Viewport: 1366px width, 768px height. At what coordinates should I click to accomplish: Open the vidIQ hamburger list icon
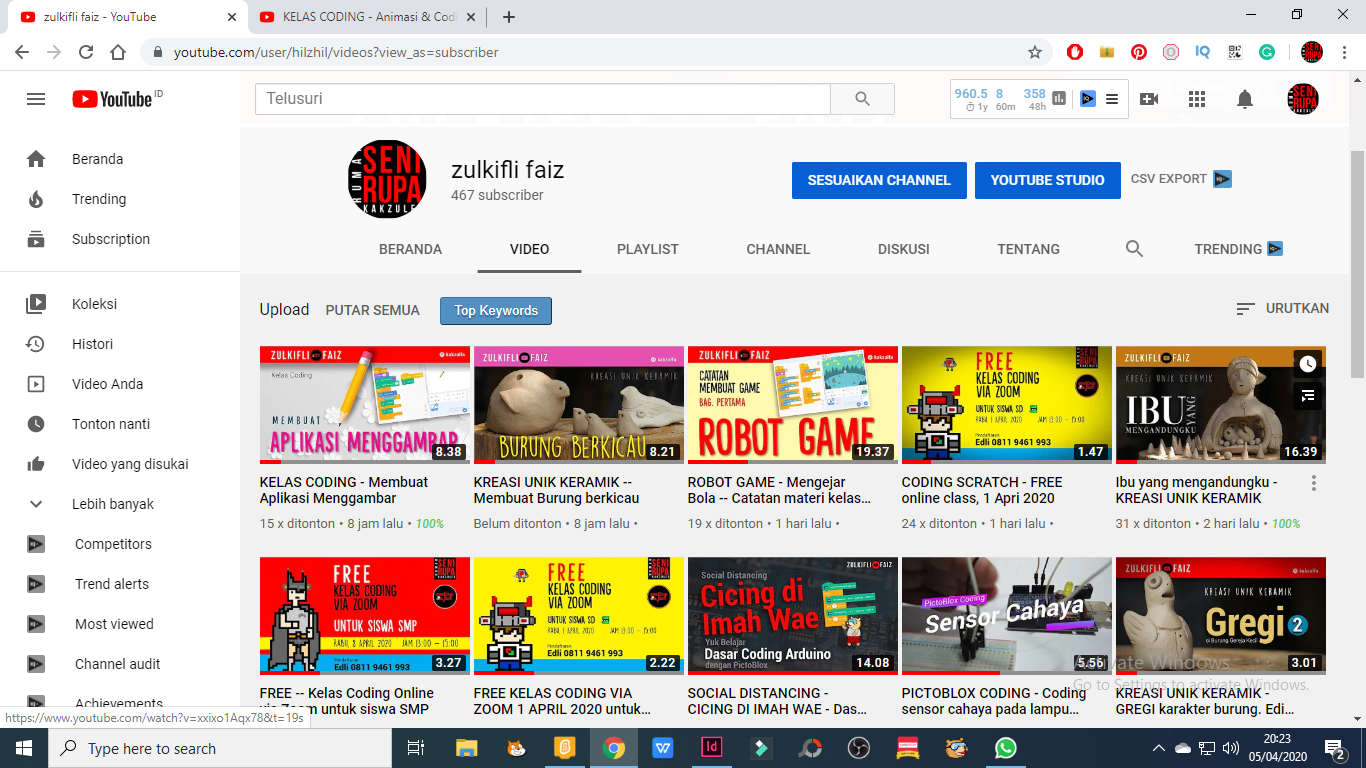click(1112, 99)
